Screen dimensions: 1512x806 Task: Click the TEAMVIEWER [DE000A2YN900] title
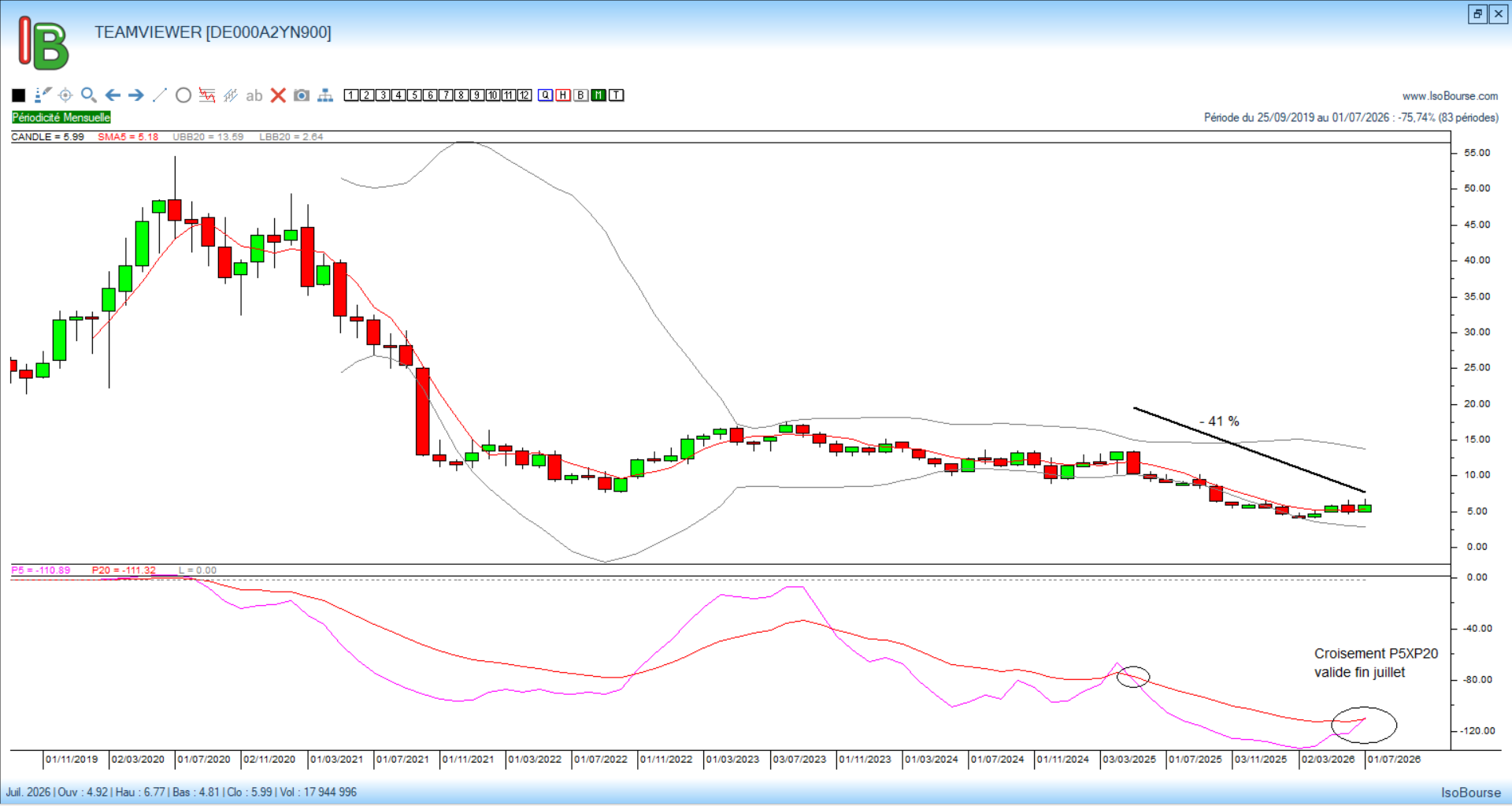(x=213, y=32)
